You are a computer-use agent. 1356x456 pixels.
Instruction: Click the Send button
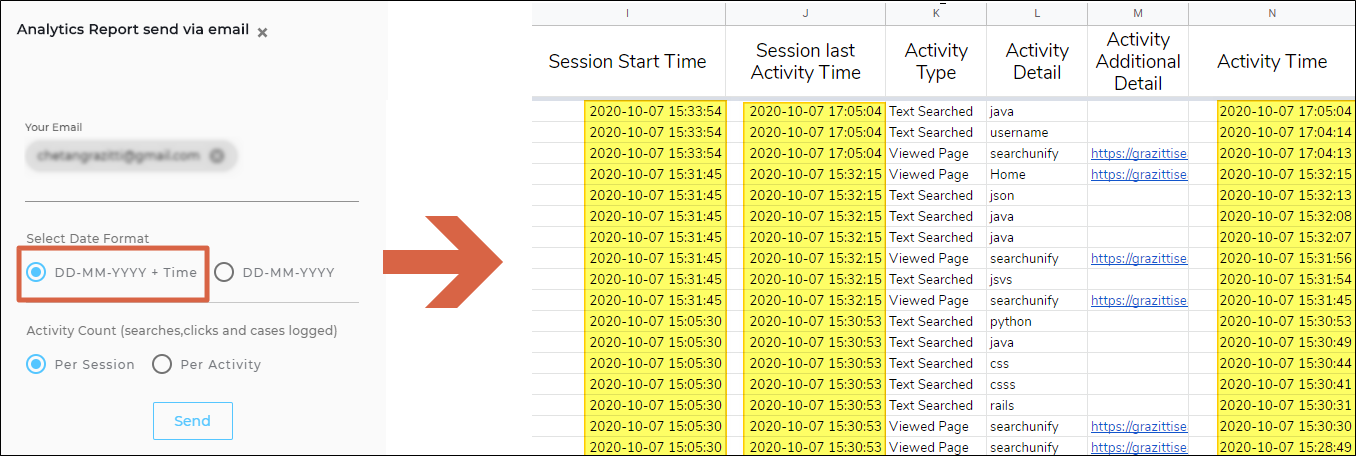click(x=192, y=421)
